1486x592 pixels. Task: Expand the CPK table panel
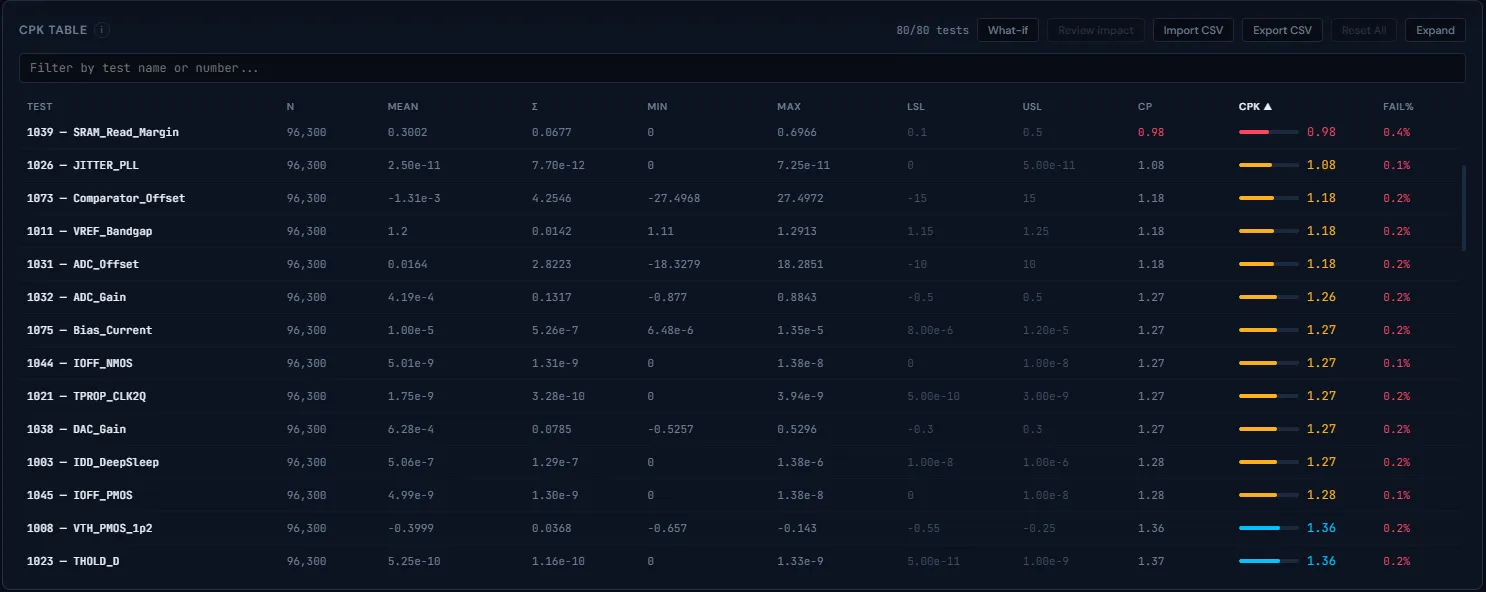(x=1435, y=30)
